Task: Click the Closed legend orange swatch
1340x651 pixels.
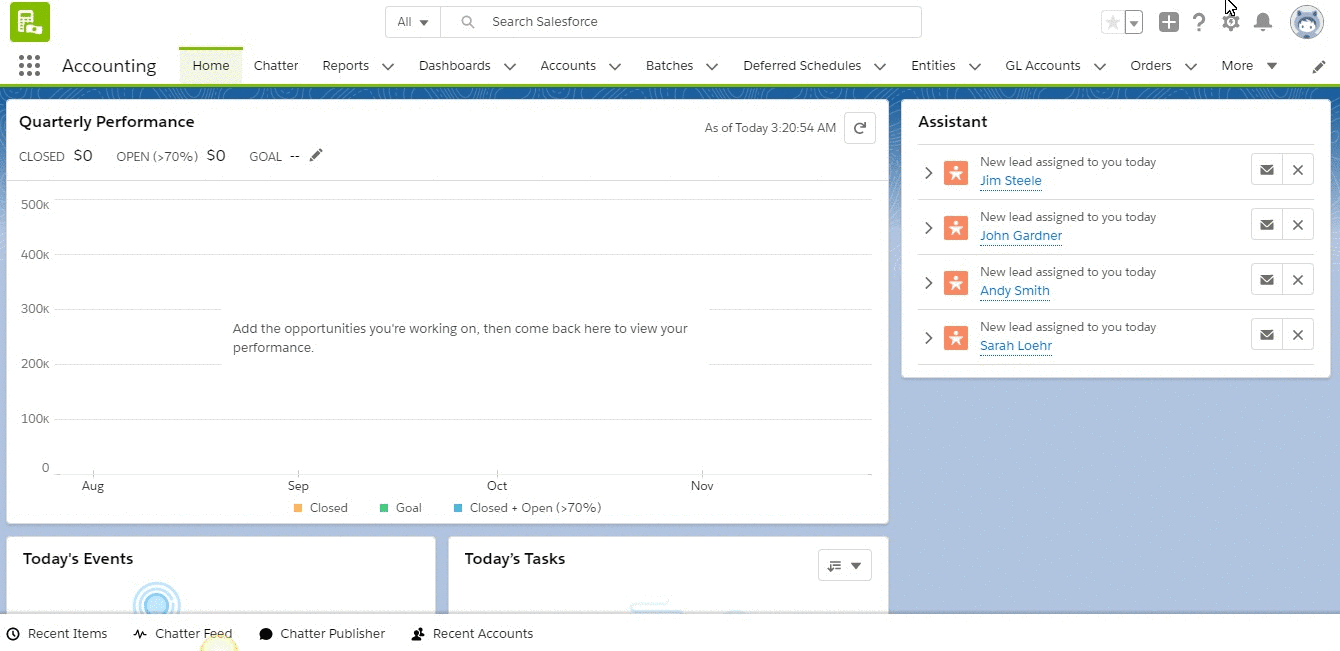Action: pyautogui.click(x=298, y=508)
